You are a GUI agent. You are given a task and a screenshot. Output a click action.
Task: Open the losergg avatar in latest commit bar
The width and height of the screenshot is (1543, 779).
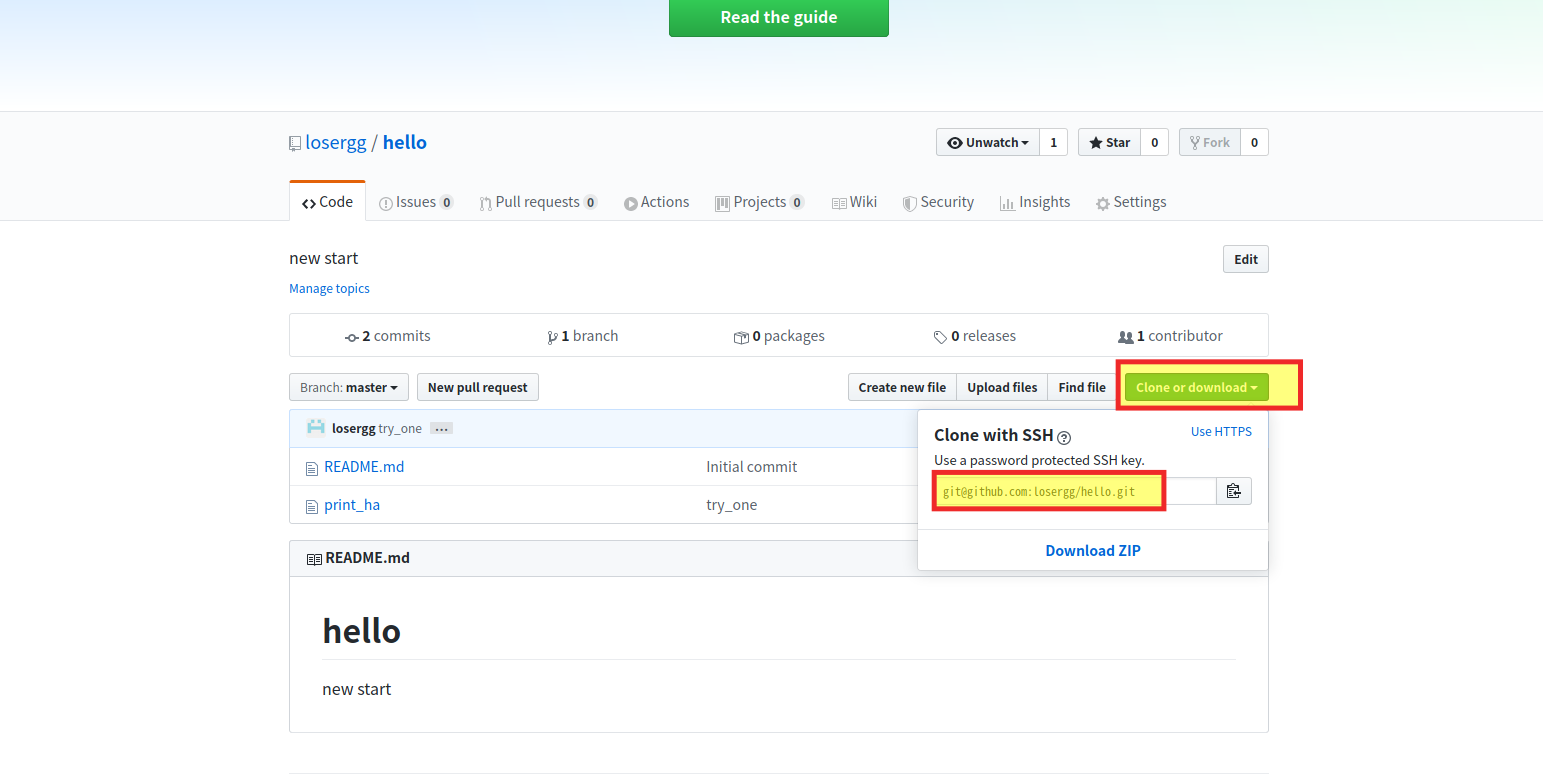click(316, 428)
